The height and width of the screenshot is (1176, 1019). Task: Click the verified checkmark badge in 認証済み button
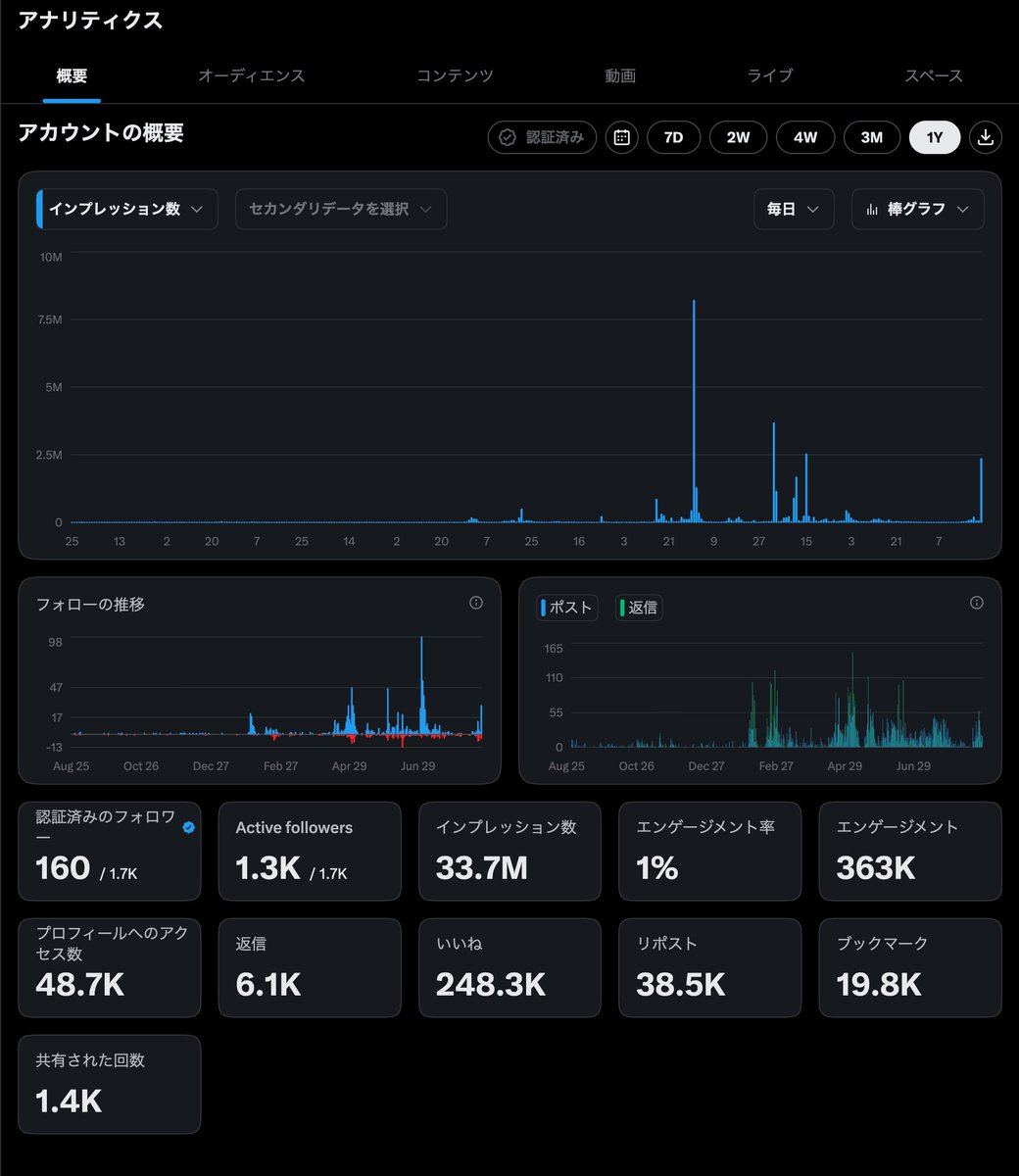point(508,137)
